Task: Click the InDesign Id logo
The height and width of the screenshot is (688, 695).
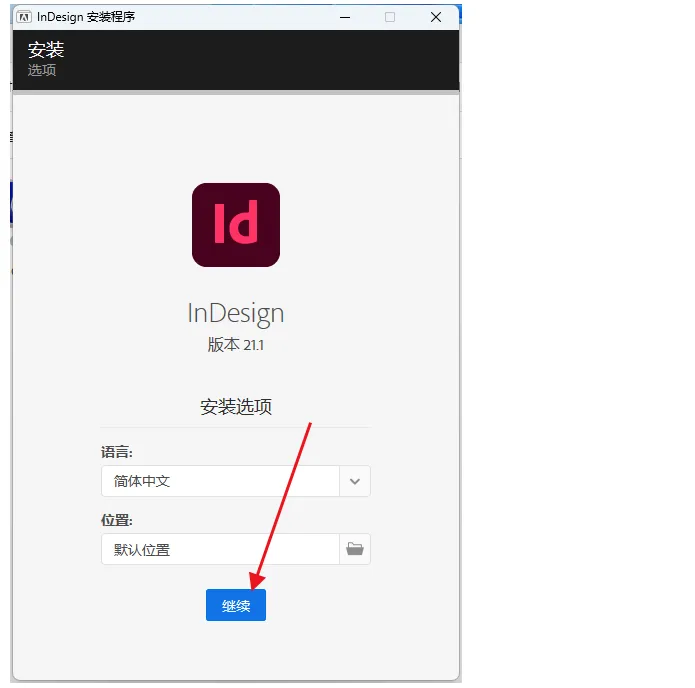Action: [x=236, y=225]
